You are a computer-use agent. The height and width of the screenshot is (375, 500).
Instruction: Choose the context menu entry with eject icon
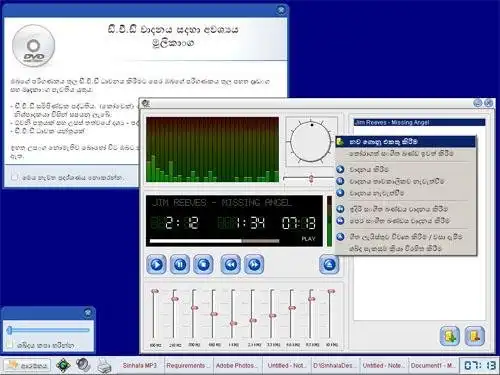click(406, 237)
